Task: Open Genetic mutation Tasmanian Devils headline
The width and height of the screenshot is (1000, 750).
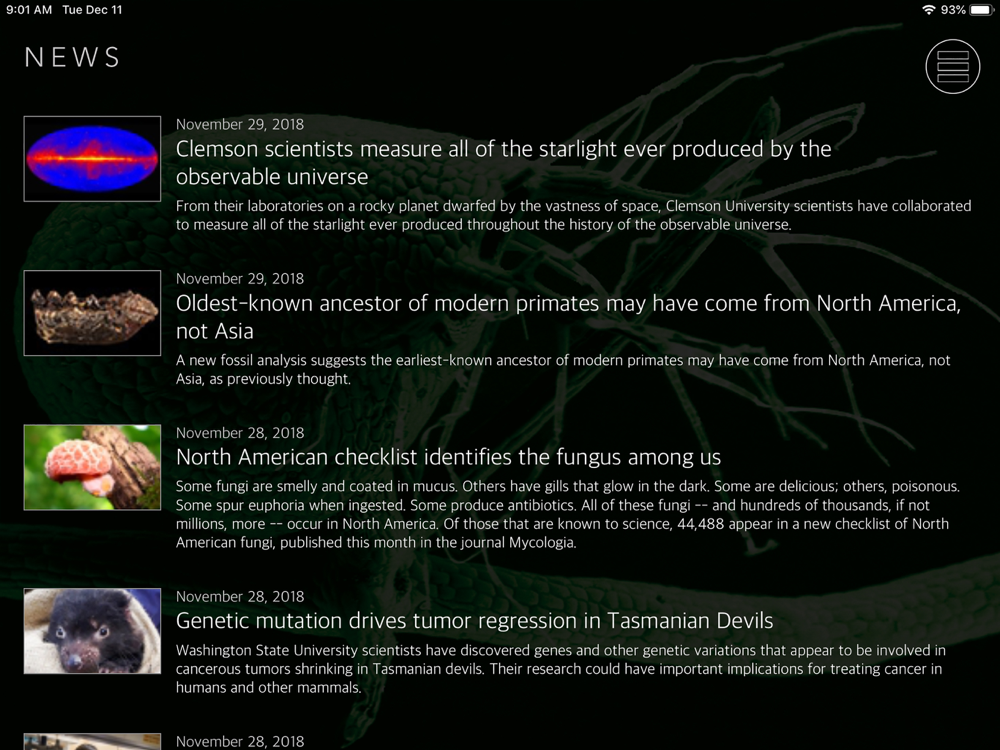Action: [474, 621]
